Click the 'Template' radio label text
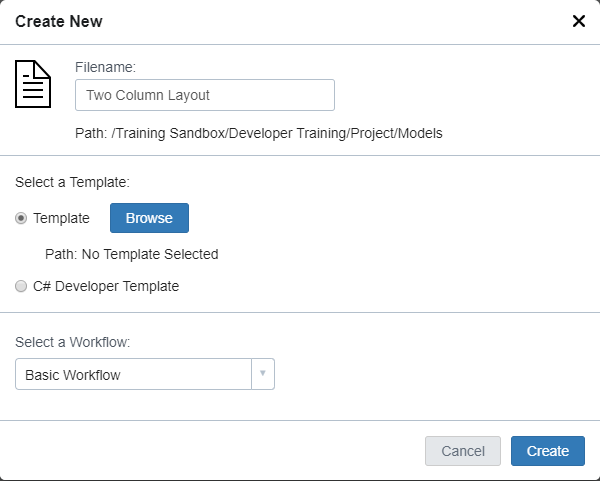Viewport: 600px width, 481px height. pyautogui.click(x=61, y=218)
